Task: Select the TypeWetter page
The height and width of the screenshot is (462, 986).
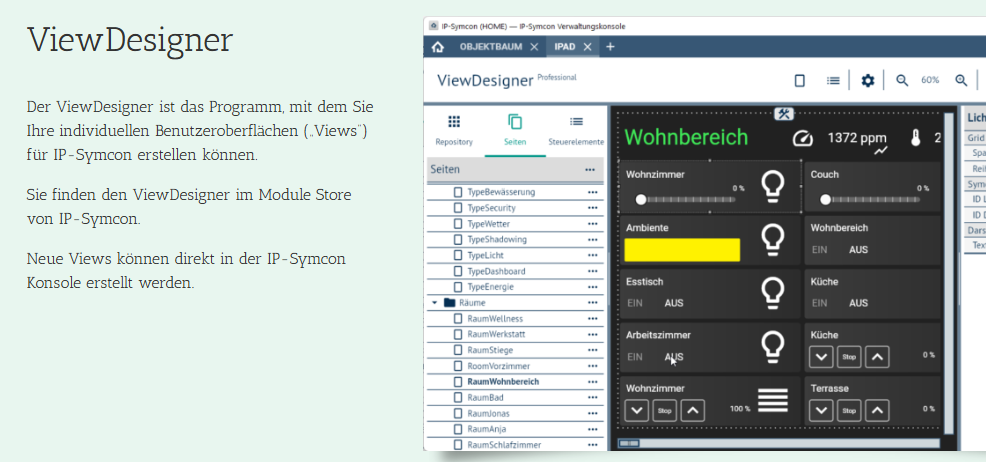Action: pos(489,224)
